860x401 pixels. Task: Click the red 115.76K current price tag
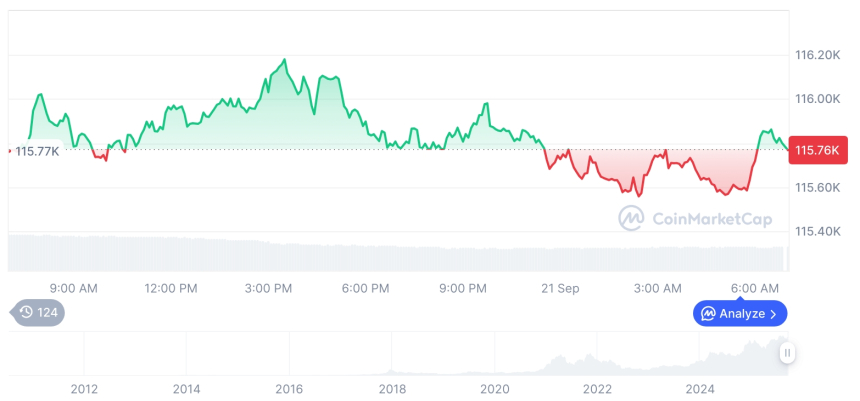(x=818, y=150)
